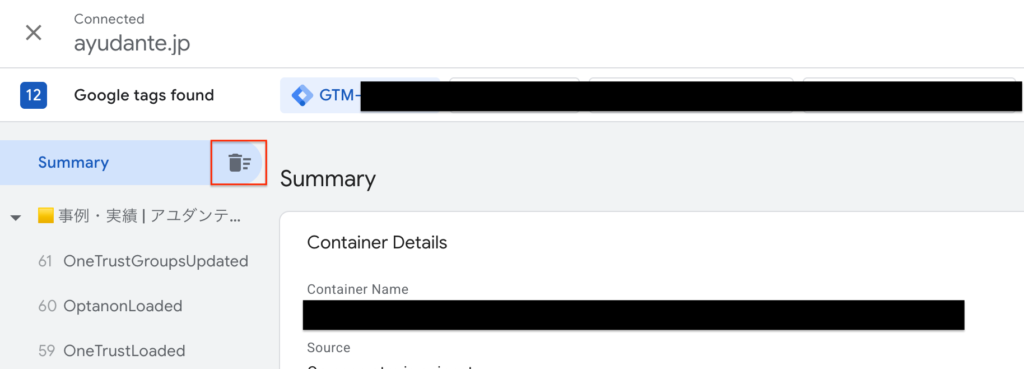Click the Container Name field label
1024x369 pixels.
(358, 289)
